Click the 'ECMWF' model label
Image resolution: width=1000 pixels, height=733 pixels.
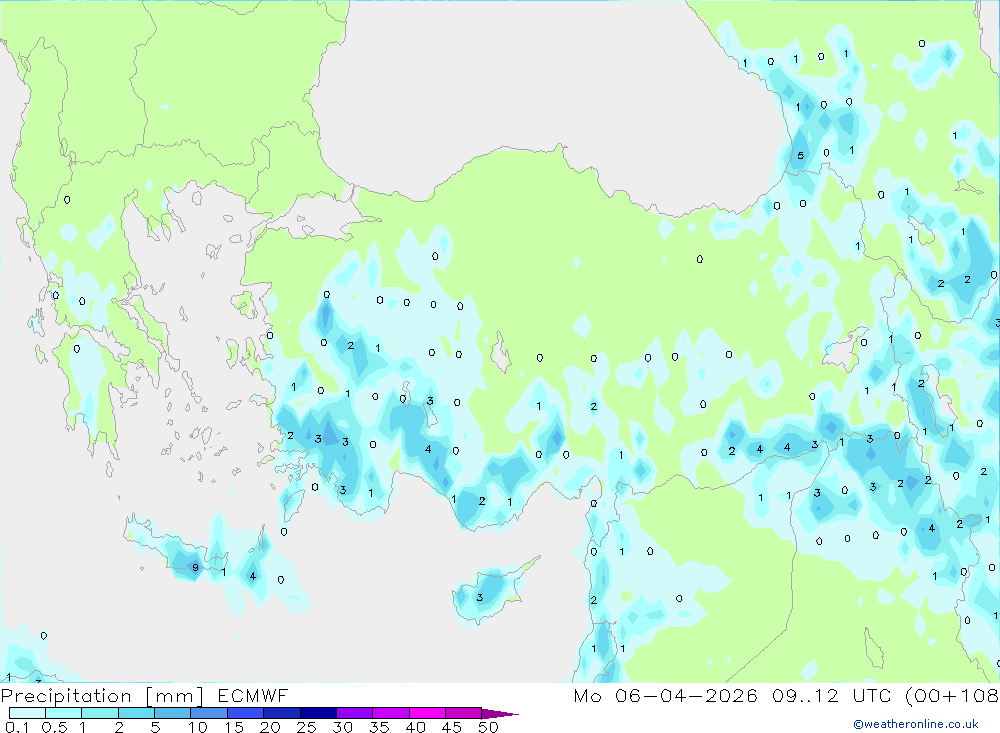[x=253, y=695]
